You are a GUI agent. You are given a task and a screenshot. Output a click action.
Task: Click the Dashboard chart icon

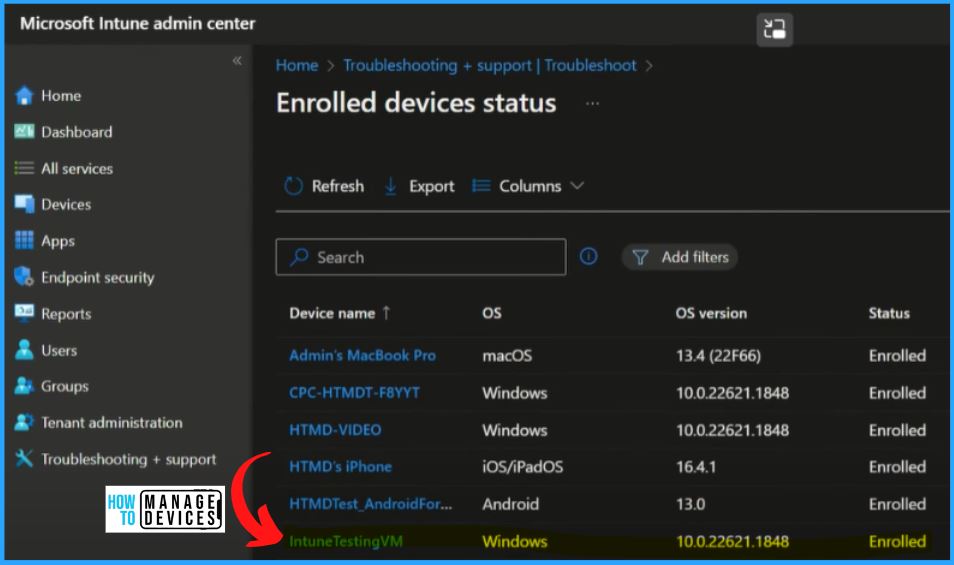click(24, 131)
